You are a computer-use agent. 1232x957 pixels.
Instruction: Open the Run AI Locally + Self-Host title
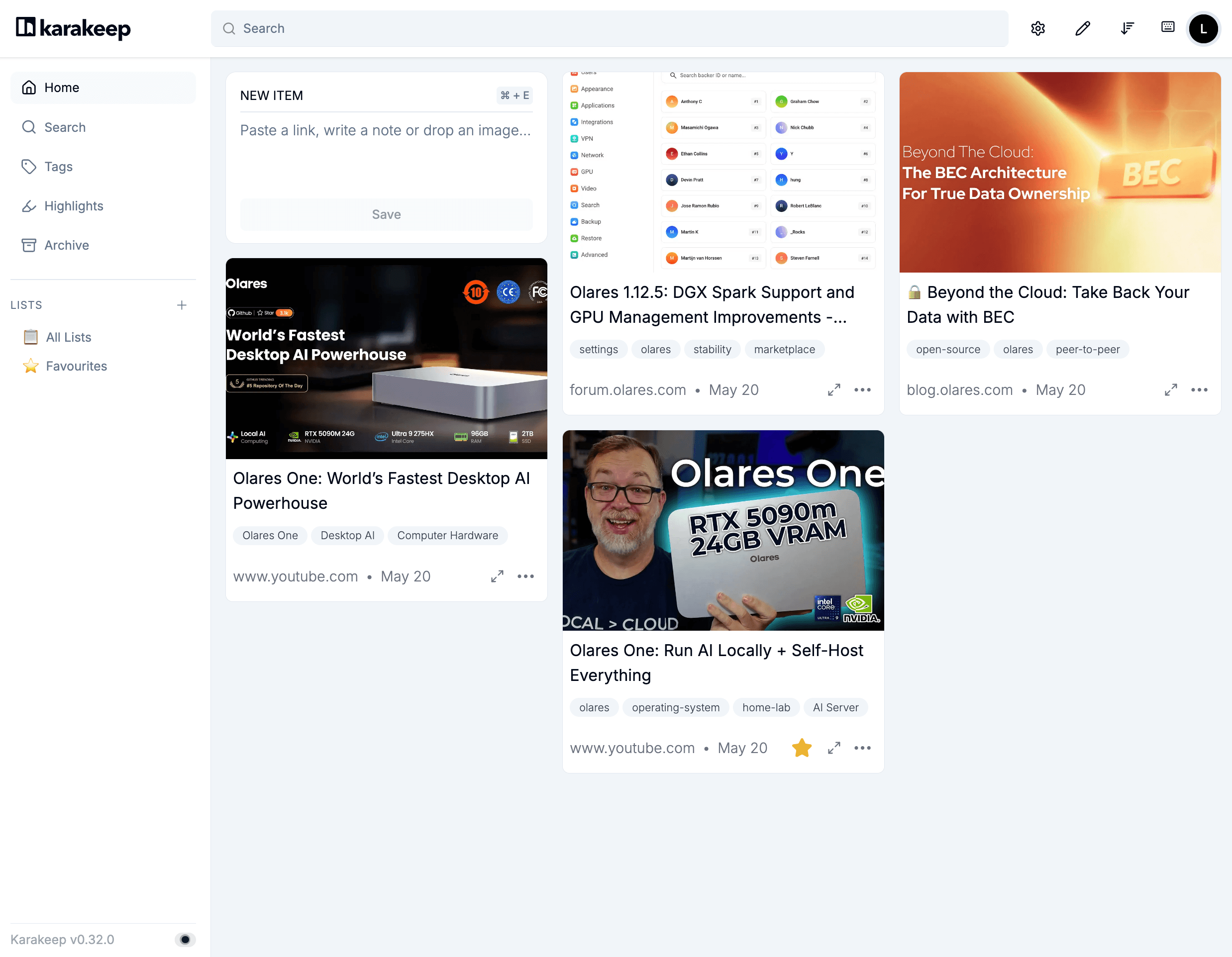pyautogui.click(x=717, y=663)
